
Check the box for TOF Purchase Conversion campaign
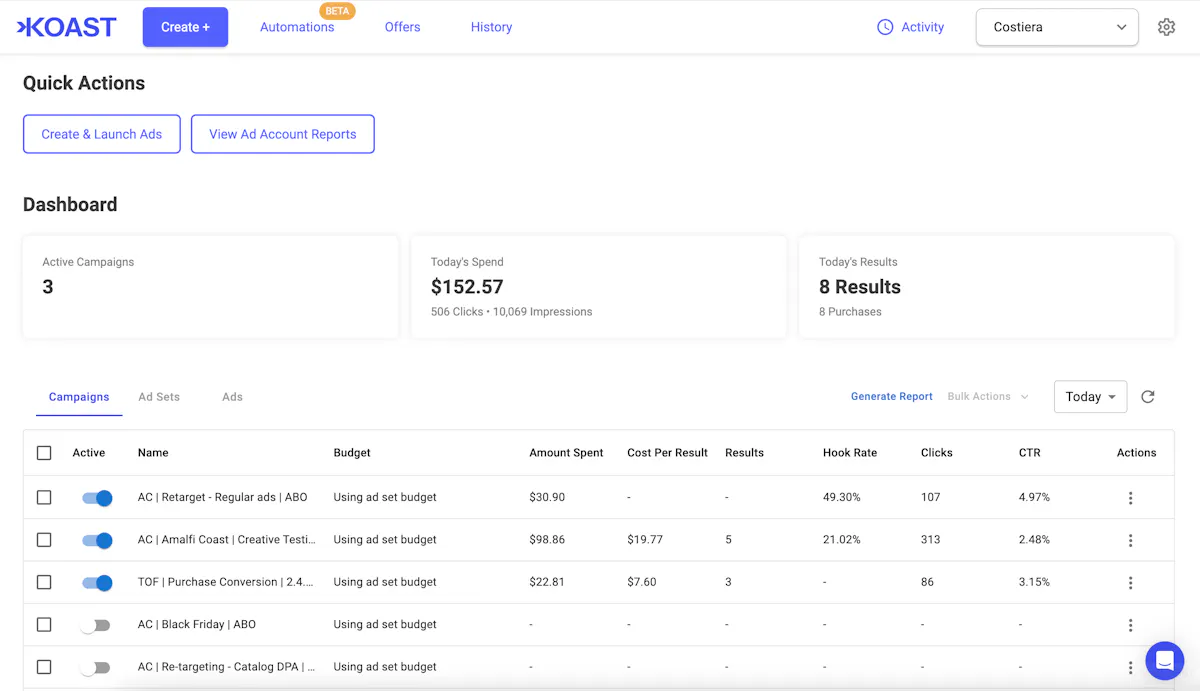(44, 582)
